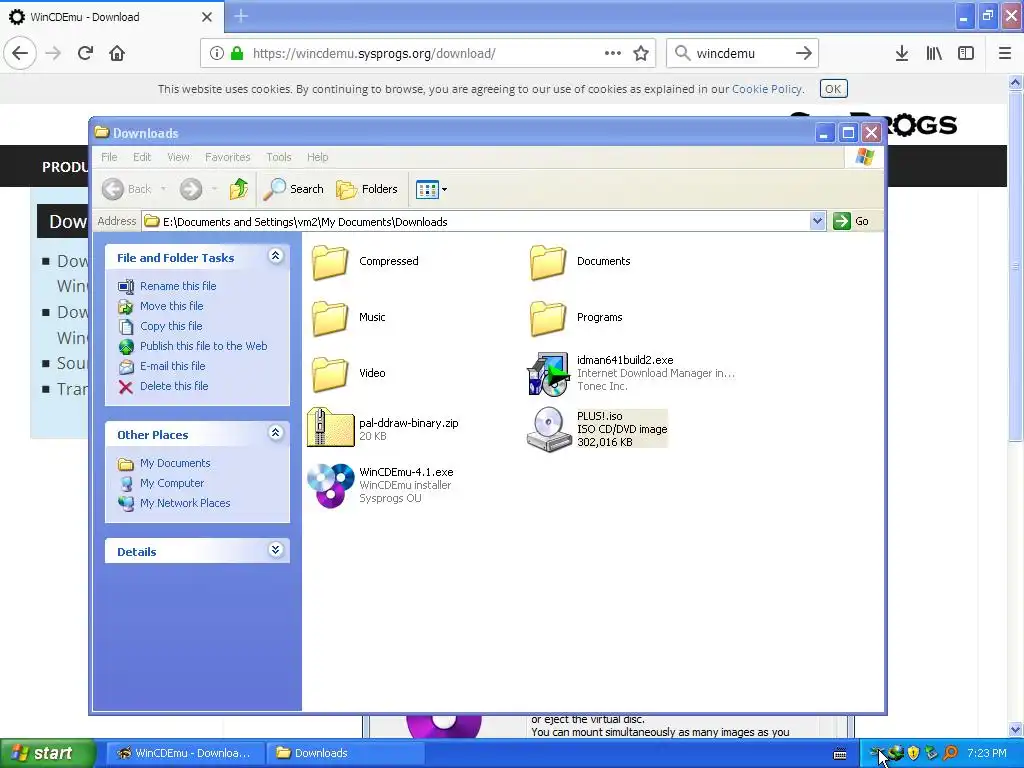Go to My Computer in Other Places
The height and width of the screenshot is (768, 1024).
coord(172,483)
